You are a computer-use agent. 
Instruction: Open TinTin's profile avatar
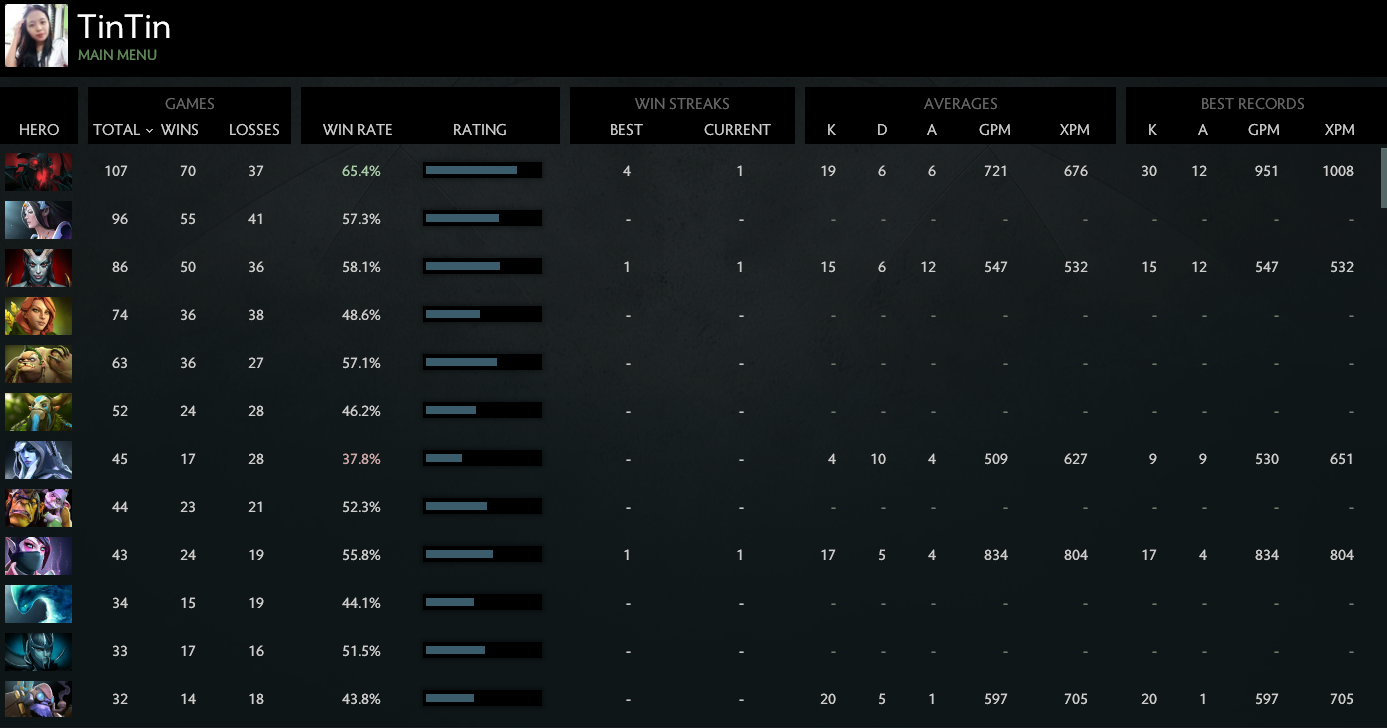(36, 35)
